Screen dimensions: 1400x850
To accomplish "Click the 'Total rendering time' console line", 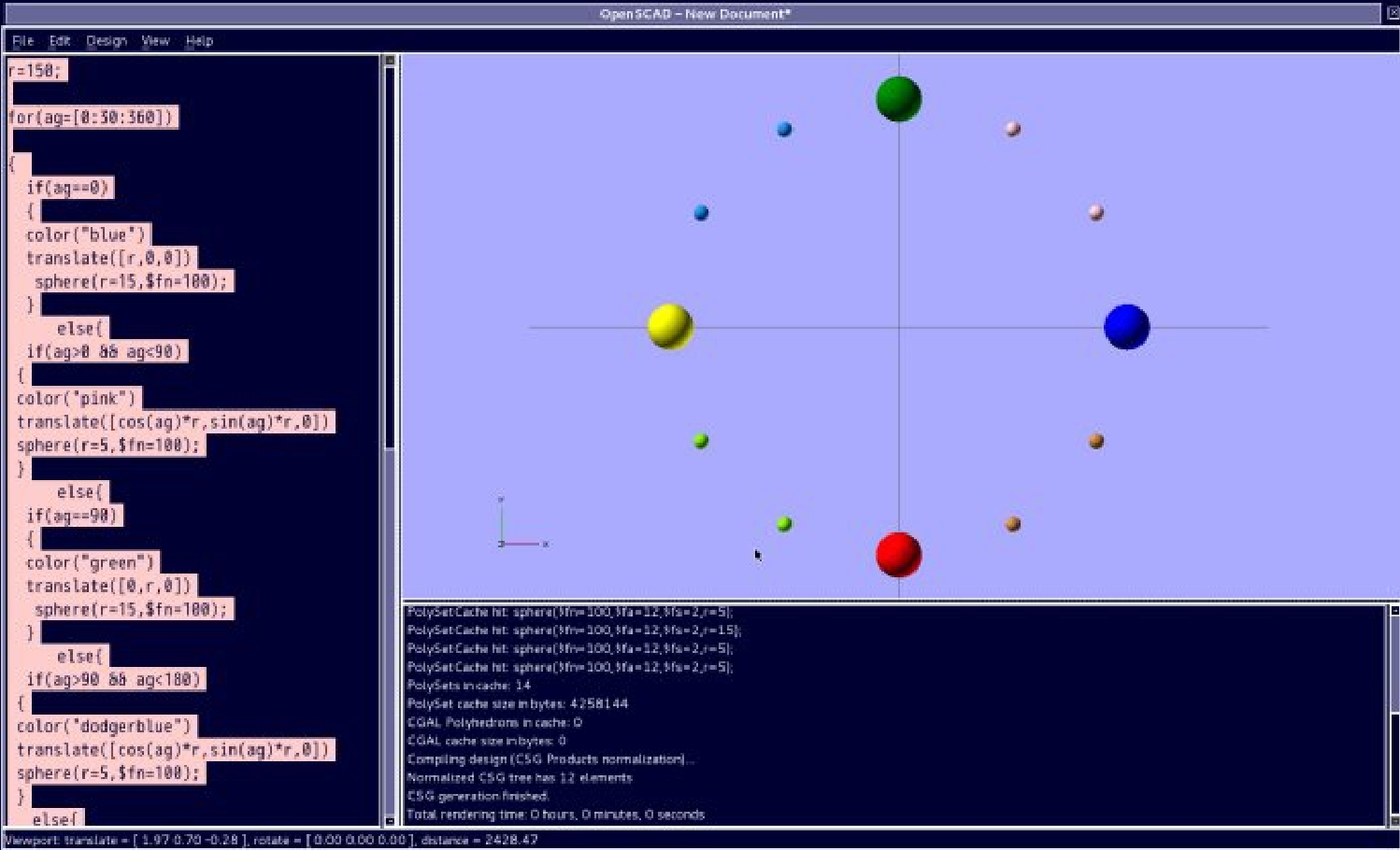I will pyautogui.click(x=555, y=815).
